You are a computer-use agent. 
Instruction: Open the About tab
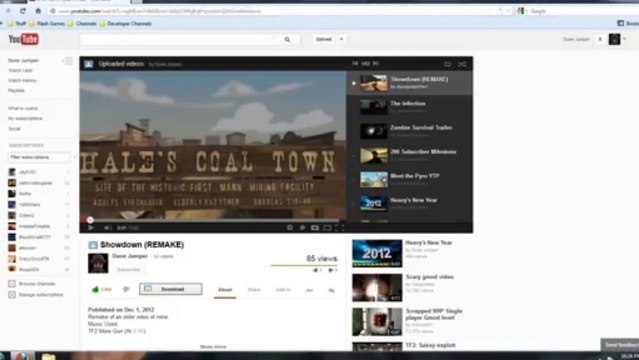pyautogui.click(x=225, y=289)
